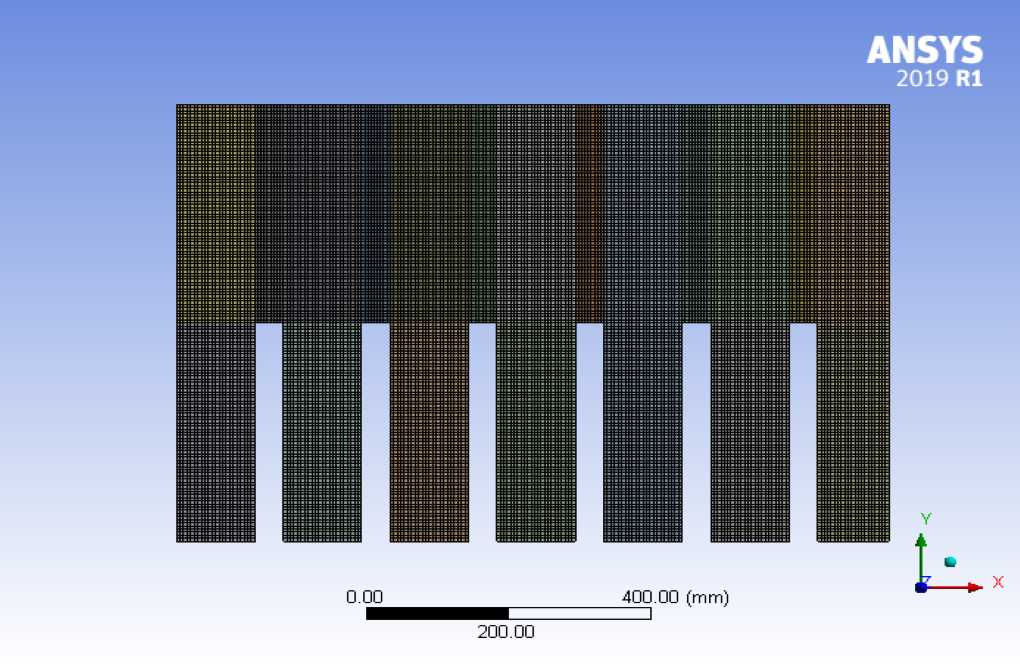Click the green Y letter above the triad
1020x664 pixels.
926,518
